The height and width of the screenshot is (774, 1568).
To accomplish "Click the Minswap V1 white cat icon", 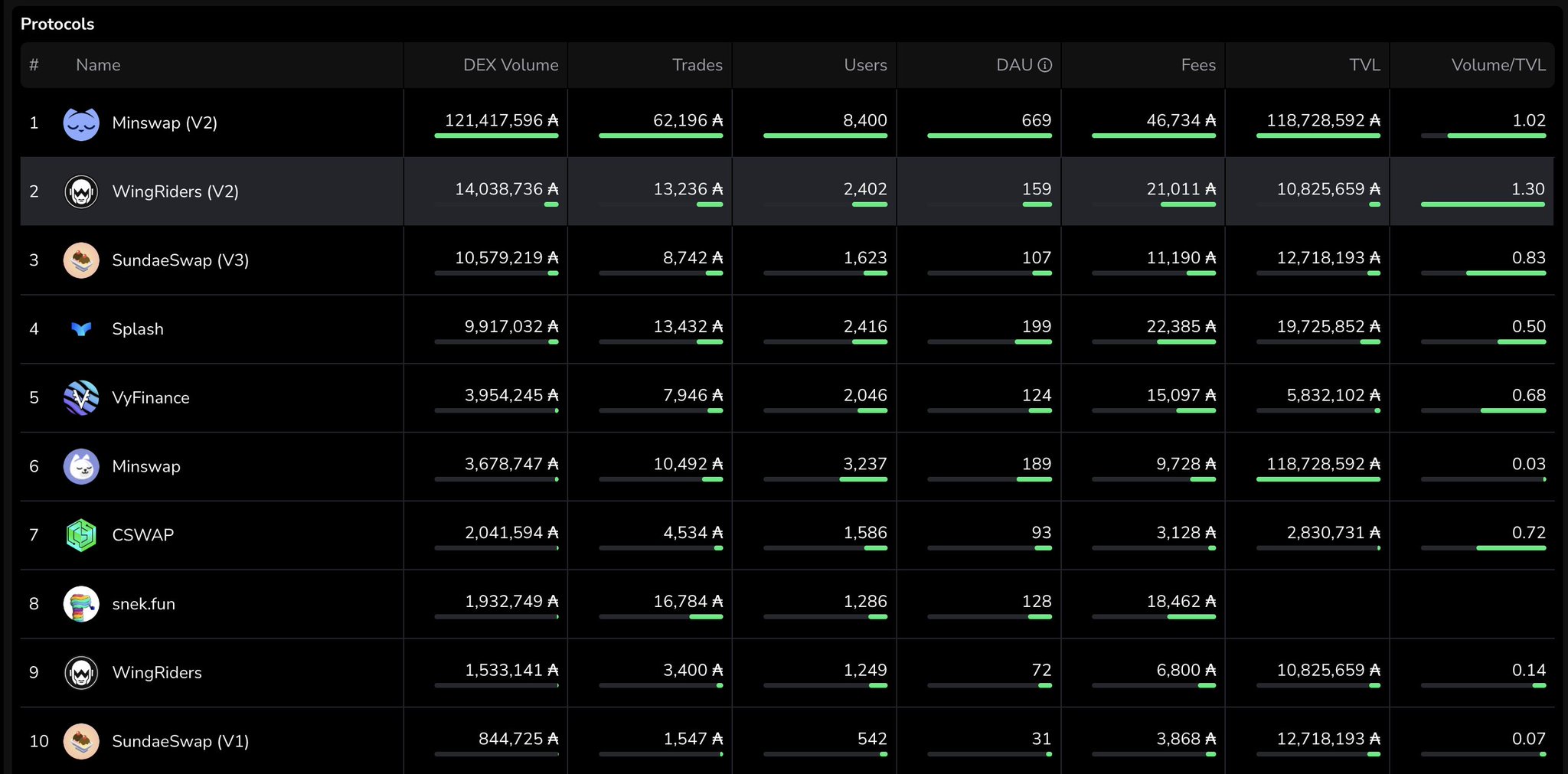I will point(81,466).
